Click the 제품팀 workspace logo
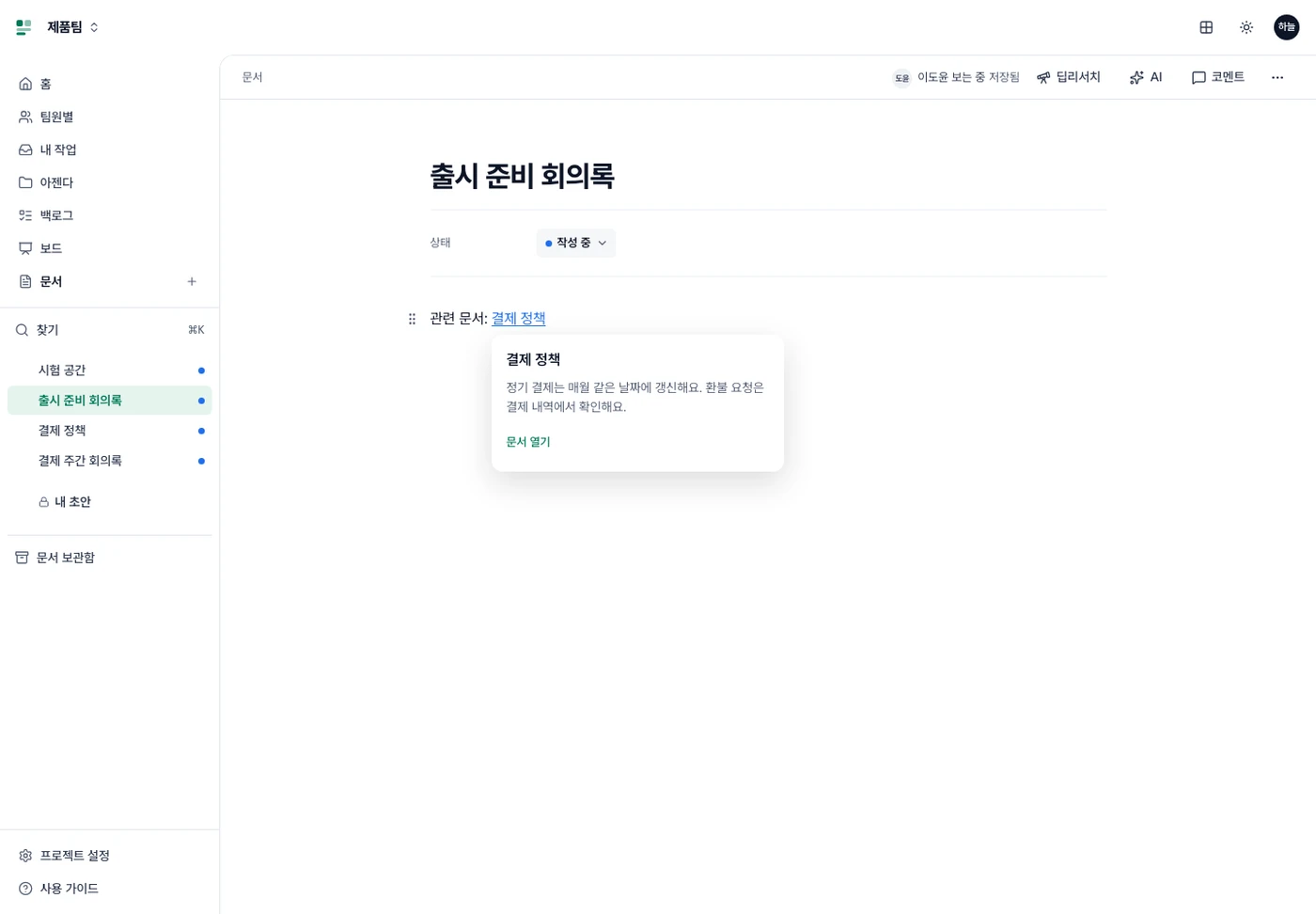 24,27
